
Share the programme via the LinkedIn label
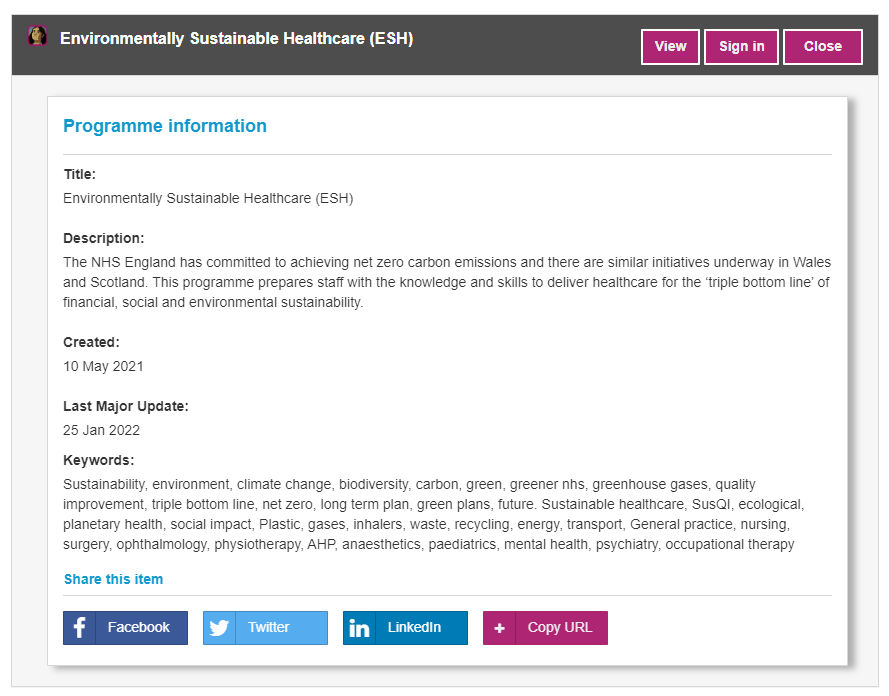click(x=414, y=628)
